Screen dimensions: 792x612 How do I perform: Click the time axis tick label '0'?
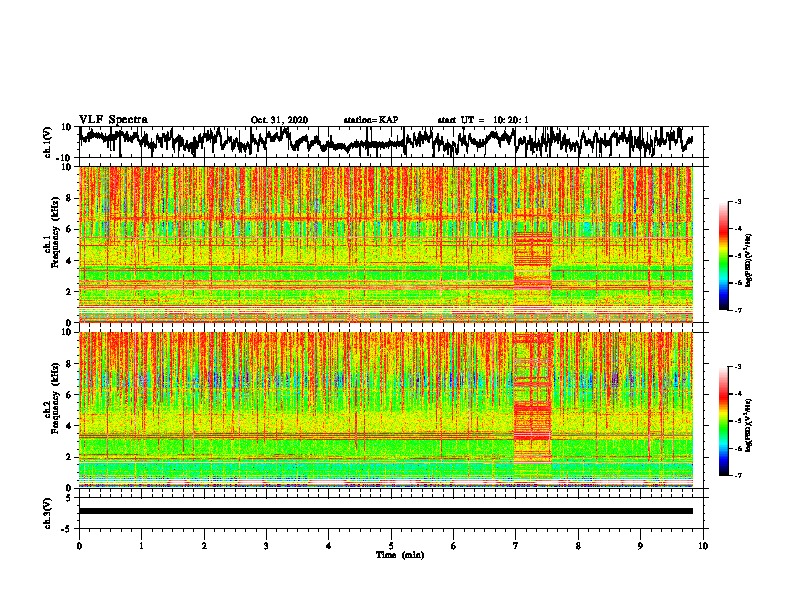[x=79, y=546]
